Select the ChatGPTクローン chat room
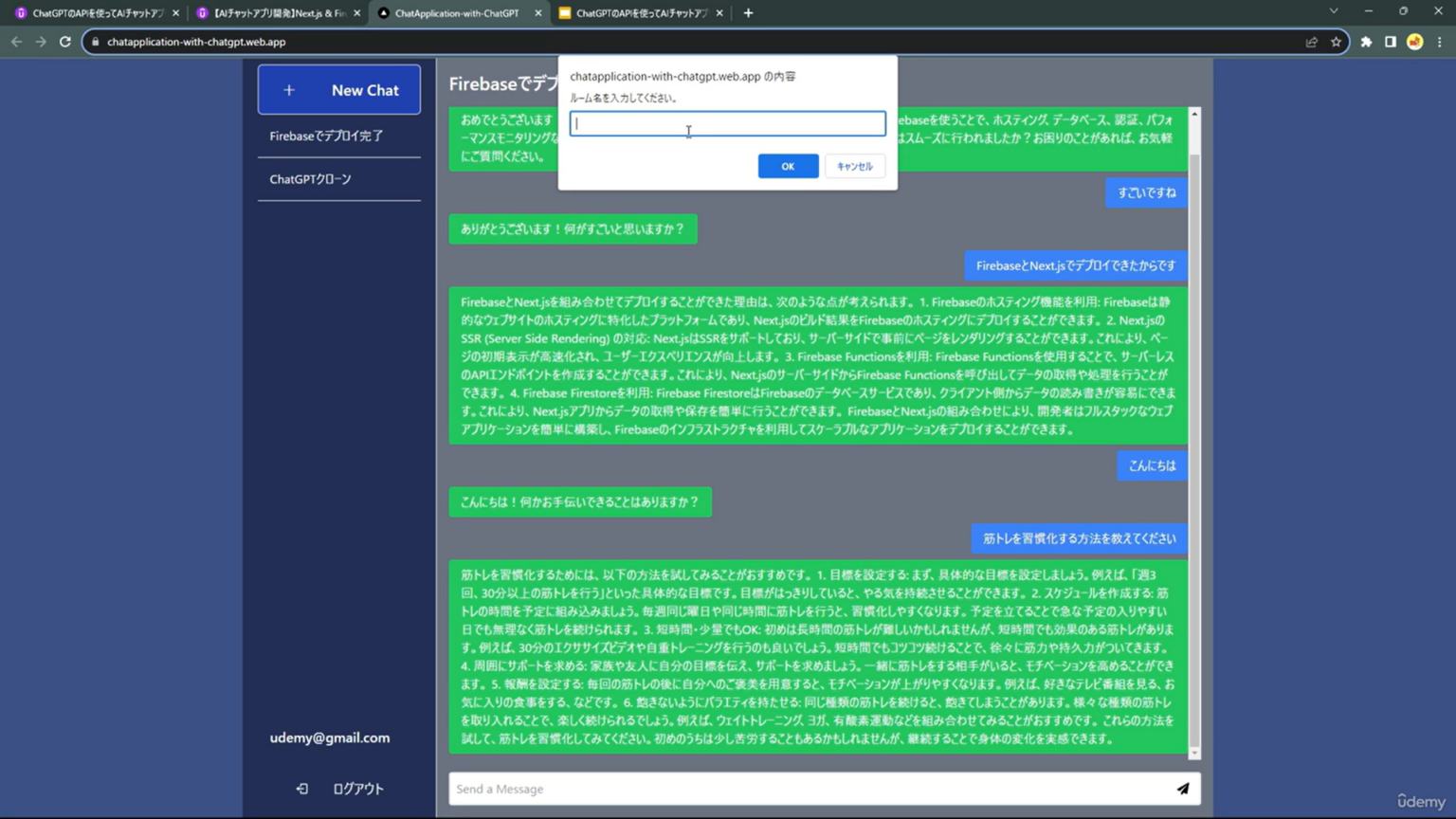 tap(310, 179)
